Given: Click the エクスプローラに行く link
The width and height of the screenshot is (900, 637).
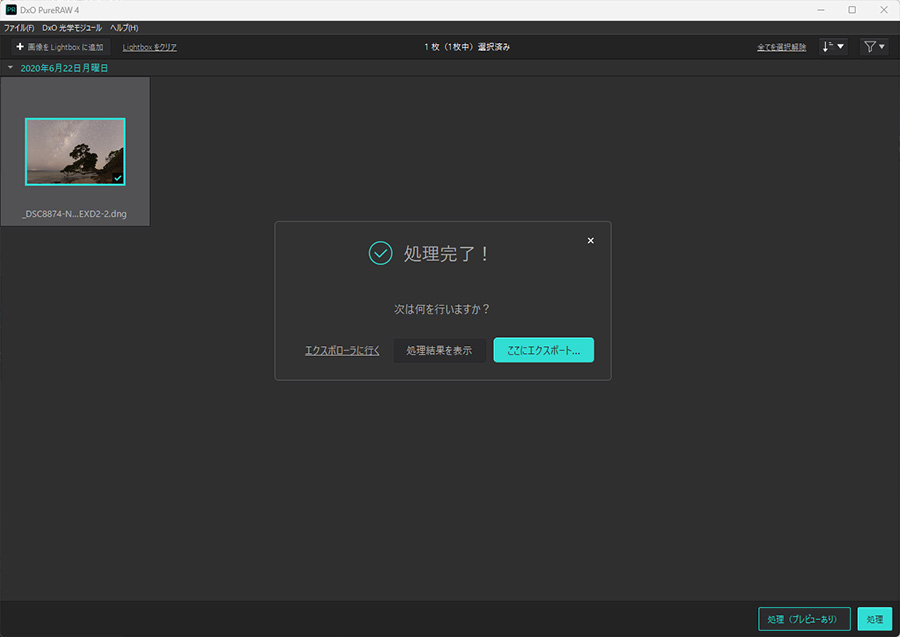Looking at the screenshot, I should click(x=342, y=350).
